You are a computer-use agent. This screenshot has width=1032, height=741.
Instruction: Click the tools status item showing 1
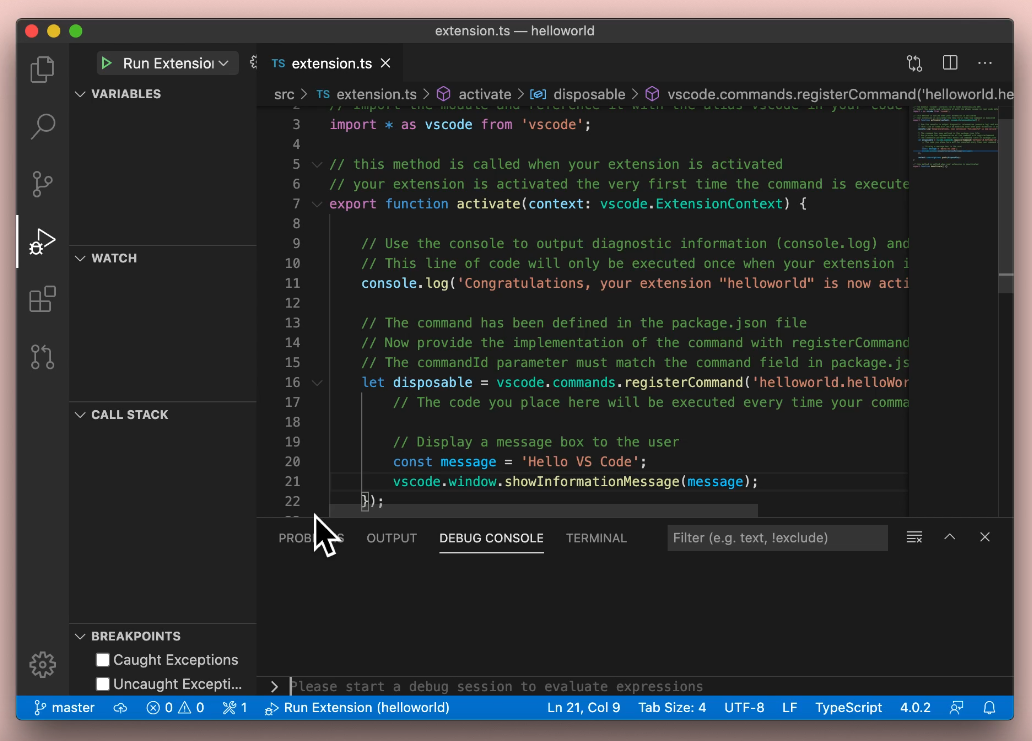pos(235,707)
